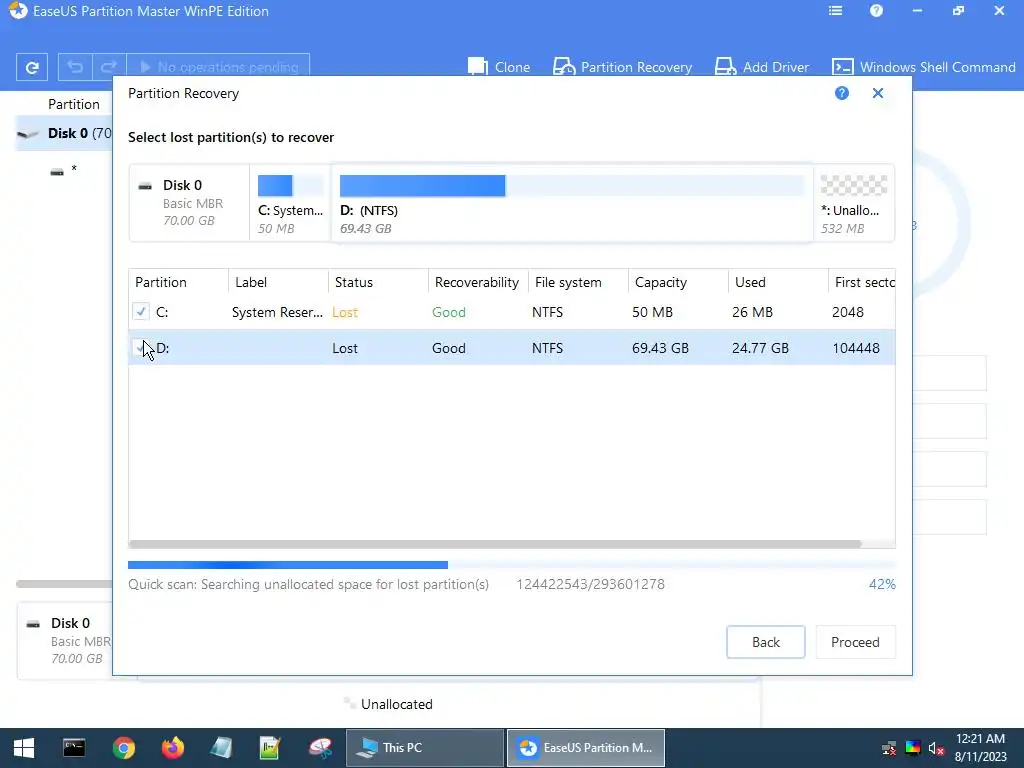Select Disk 0 in main window list
The height and width of the screenshot is (768, 1024).
click(64, 133)
